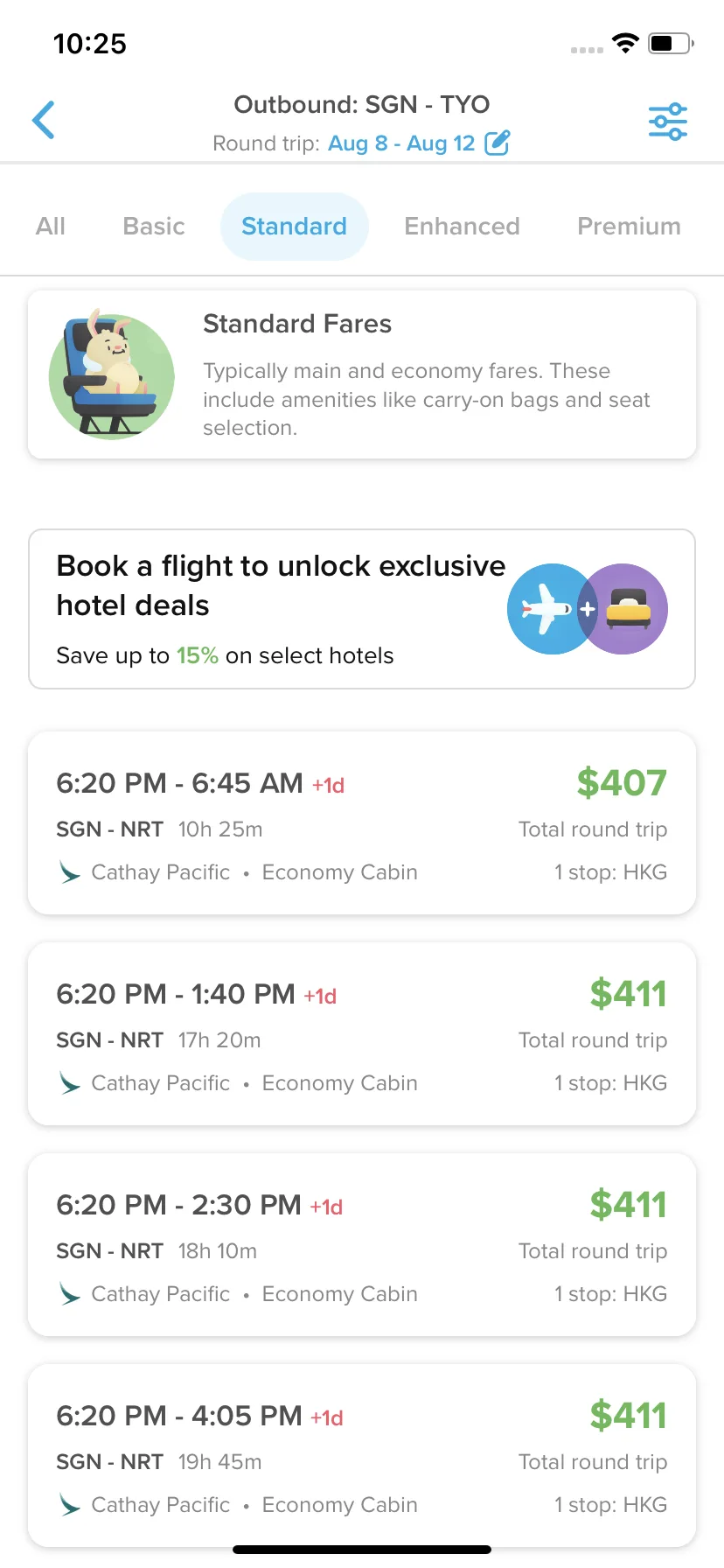This screenshot has height=1568, width=724.
Task: Tap the edit dates pencil icon
Action: tap(498, 143)
